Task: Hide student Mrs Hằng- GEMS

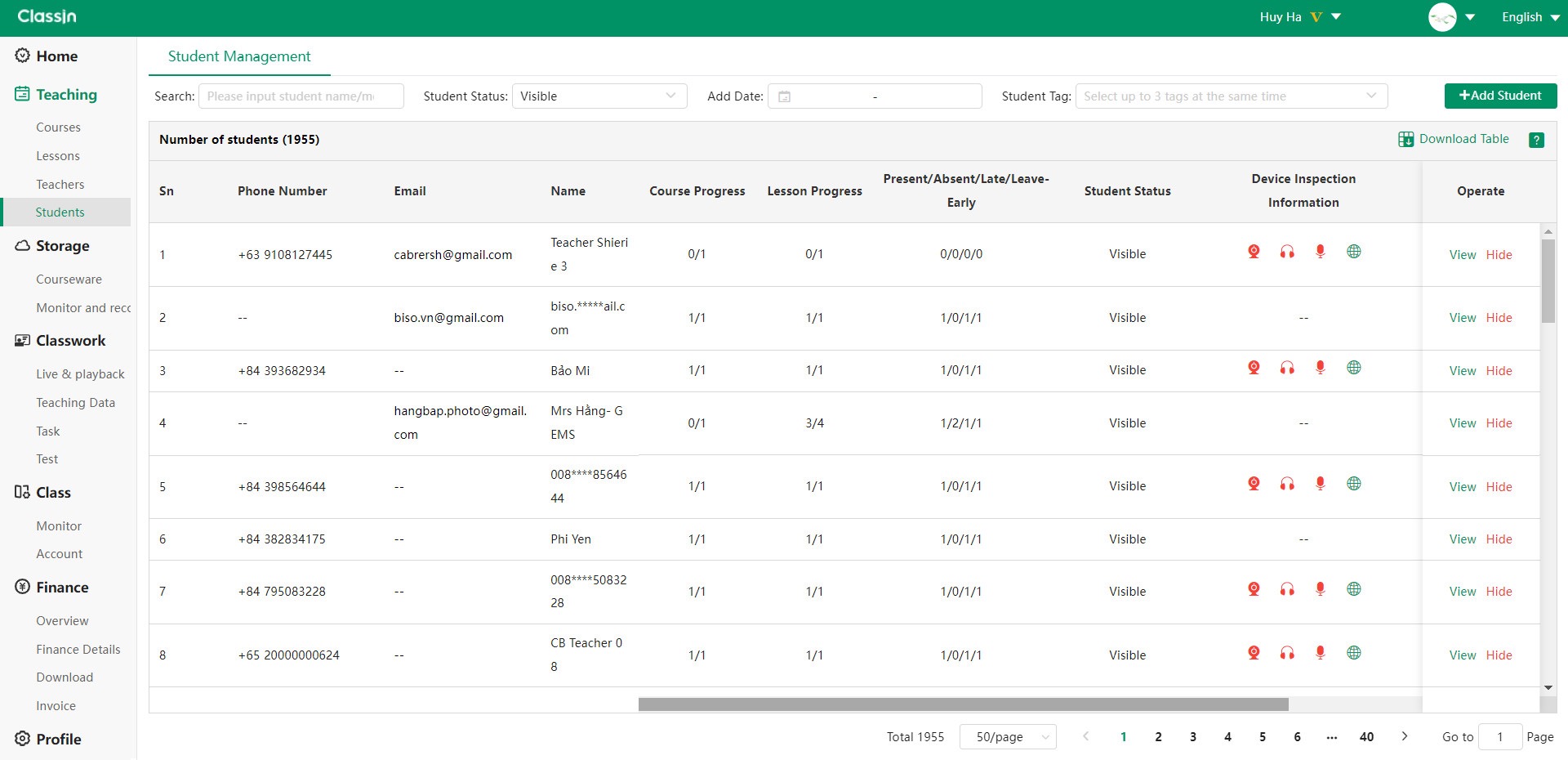Action: pyautogui.click(x=1499, y=423)
